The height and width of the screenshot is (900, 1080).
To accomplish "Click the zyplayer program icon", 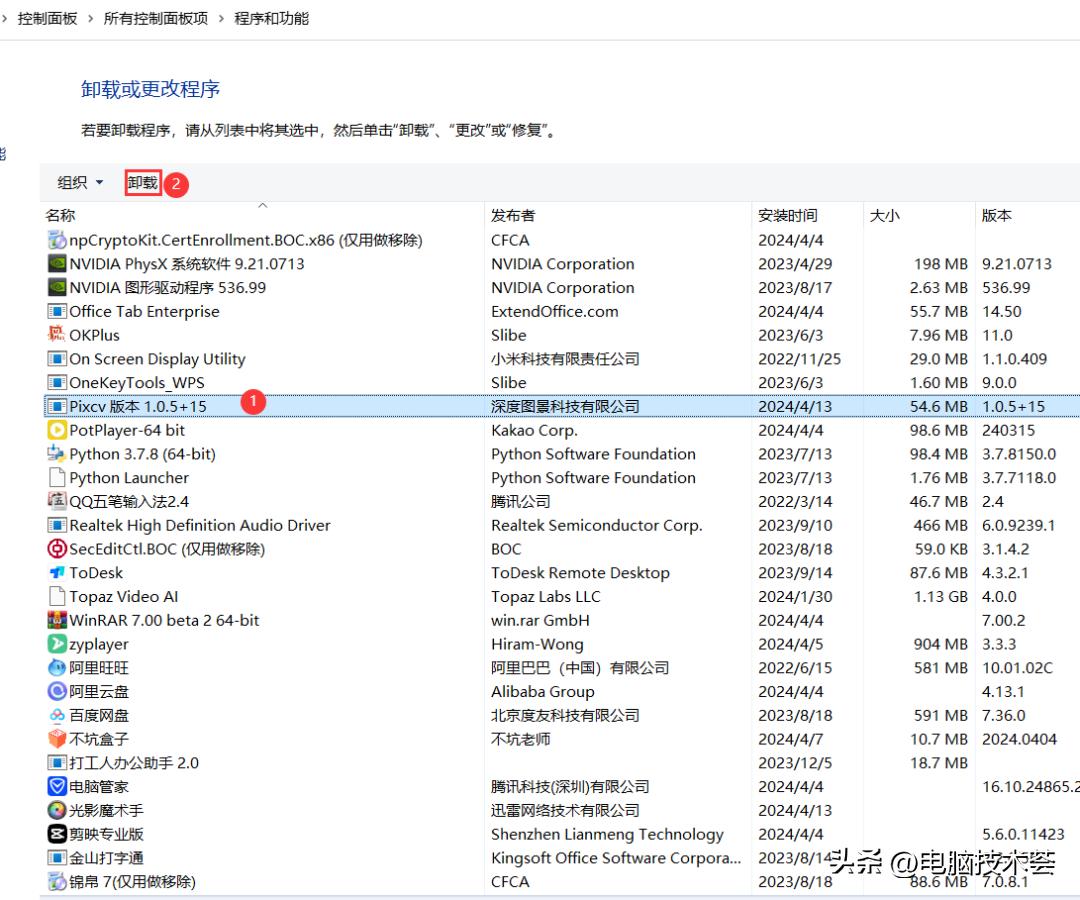I will (x=56, y=644).
